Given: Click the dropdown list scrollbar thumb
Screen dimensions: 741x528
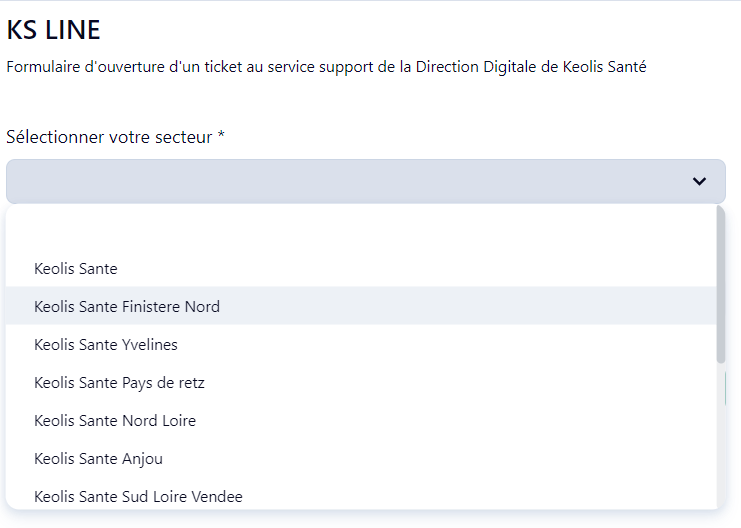Looking at the screenshot, I should 721,285.
